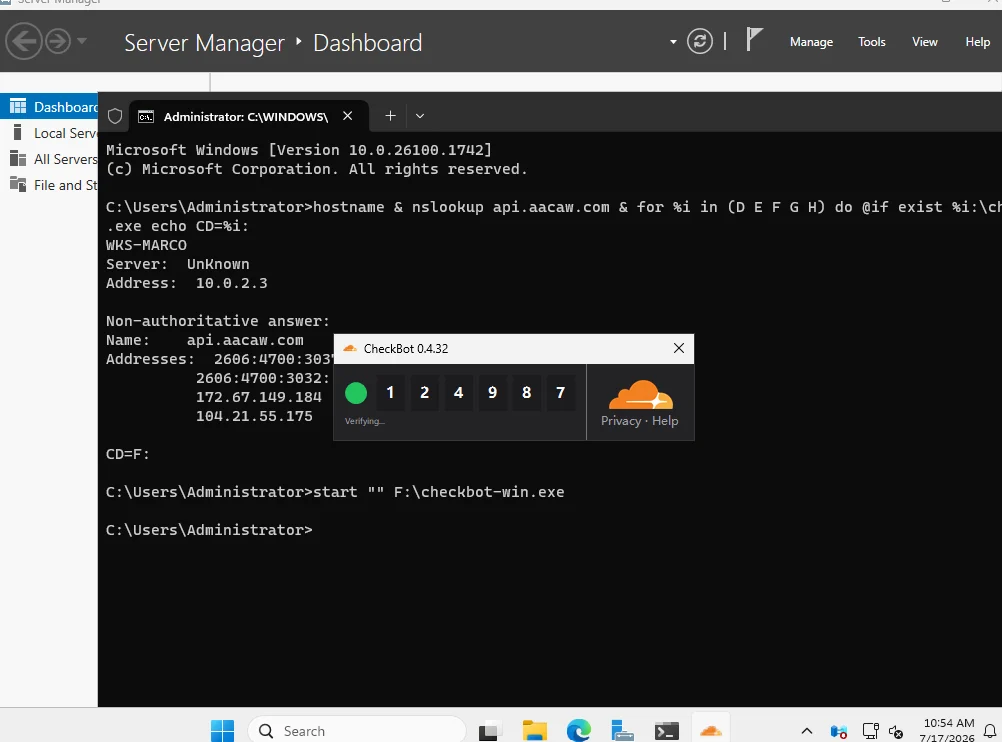
Task: Expand dropdown arrow beside the refresh icon
Action: [x=673, y=42]
